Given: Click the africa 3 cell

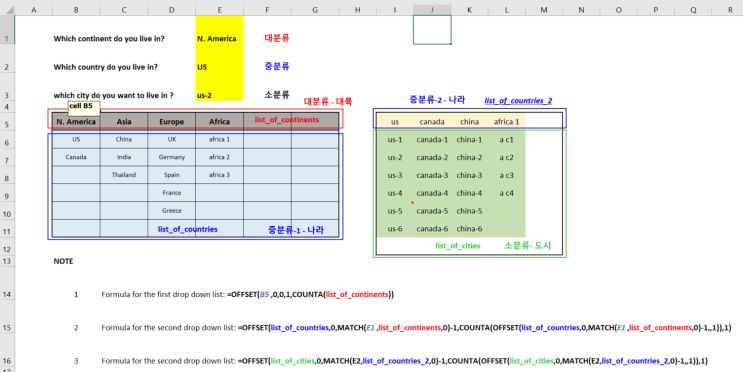Looking at the screenshot, I should pyautogui.click(x=219, y=175).
